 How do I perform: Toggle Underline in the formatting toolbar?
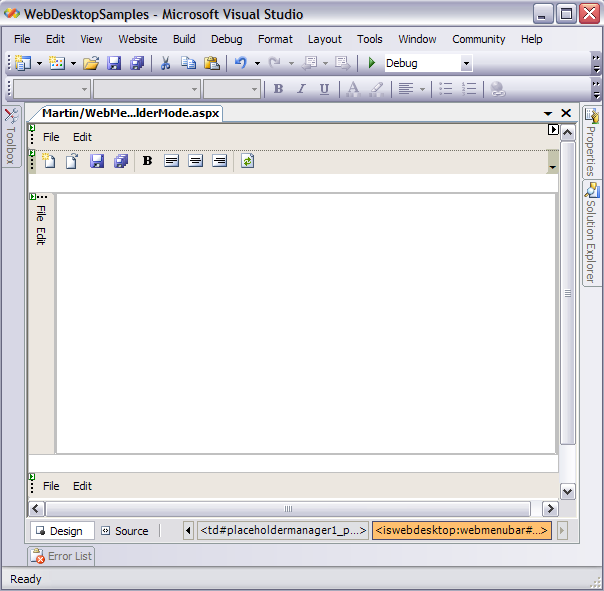[x=324, y=89]
